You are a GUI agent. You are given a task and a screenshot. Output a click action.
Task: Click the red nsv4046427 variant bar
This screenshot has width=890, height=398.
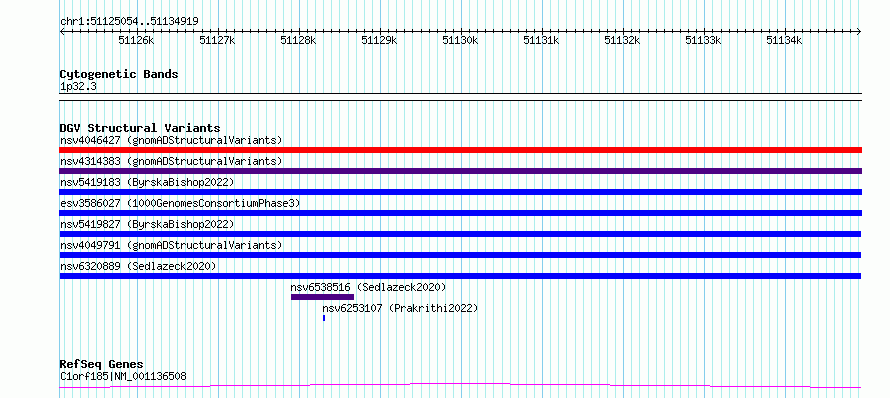point(460,150)
